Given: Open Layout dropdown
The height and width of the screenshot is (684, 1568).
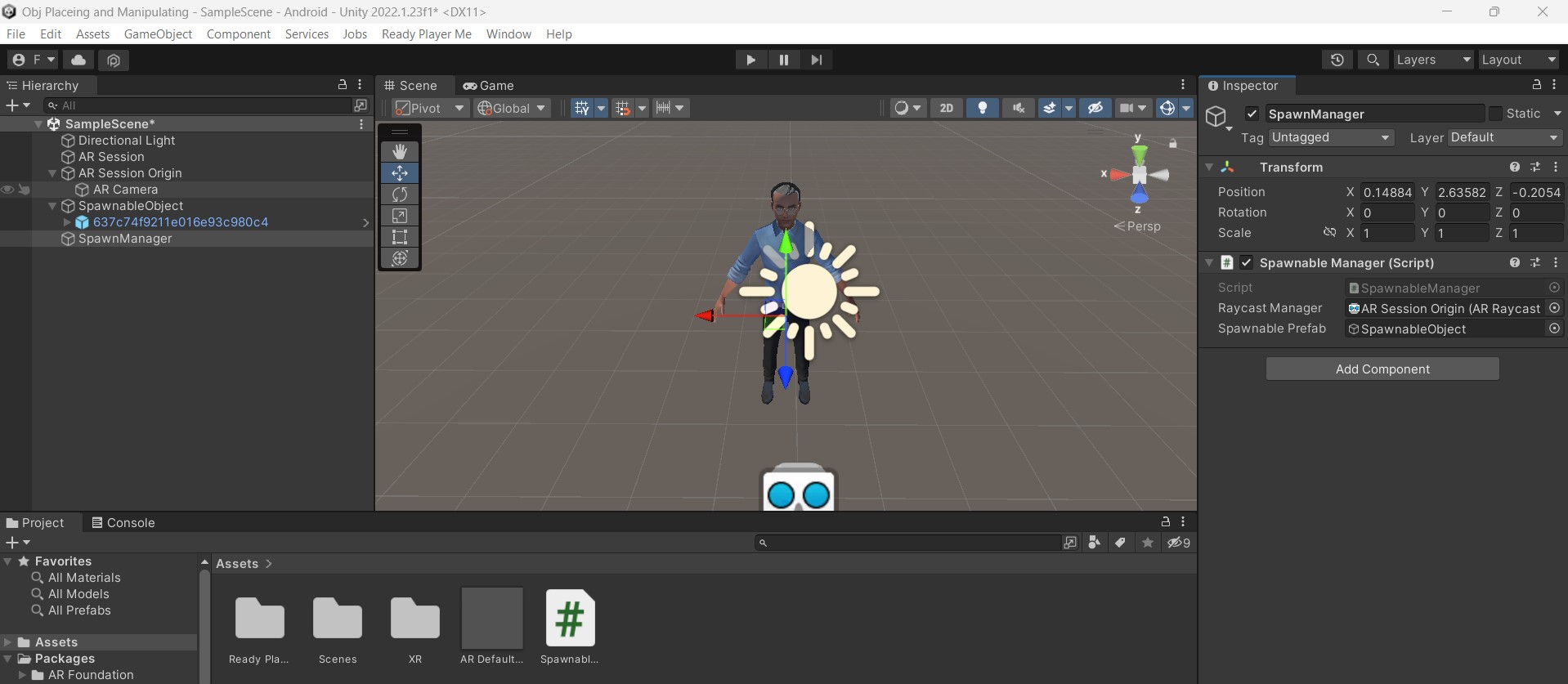Looking at the screenshot, I should [x=1519, y=60].
